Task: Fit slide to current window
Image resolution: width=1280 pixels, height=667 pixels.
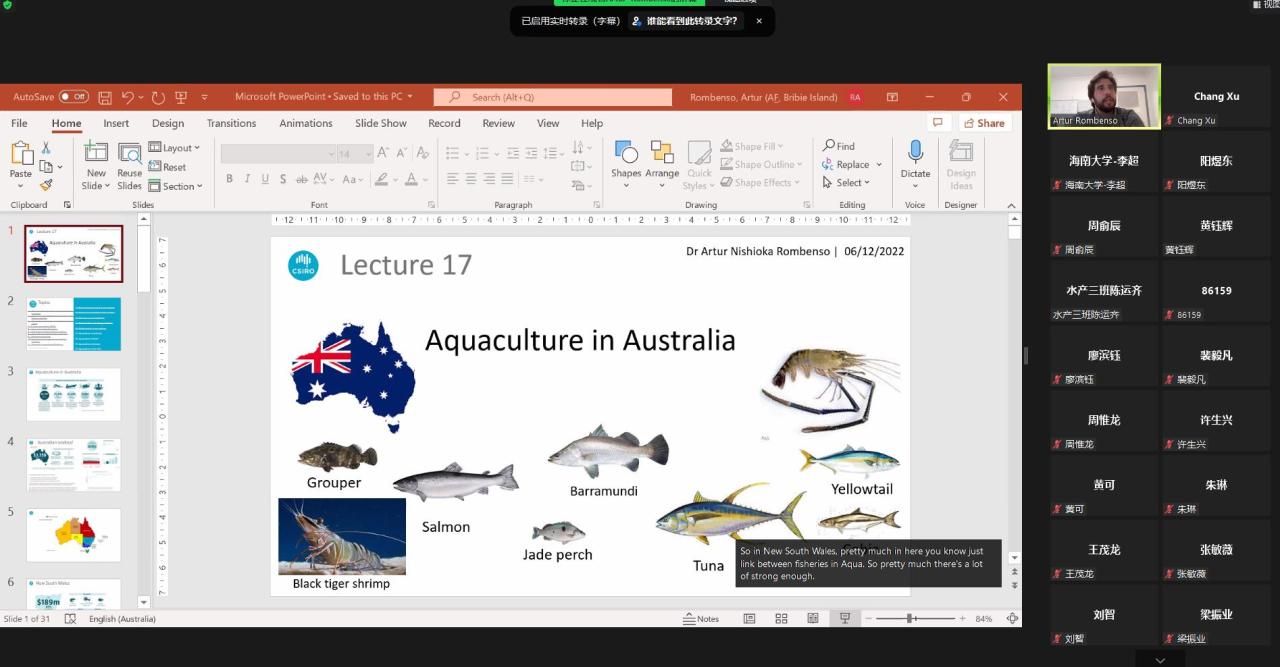Action: coord(1012,619)
